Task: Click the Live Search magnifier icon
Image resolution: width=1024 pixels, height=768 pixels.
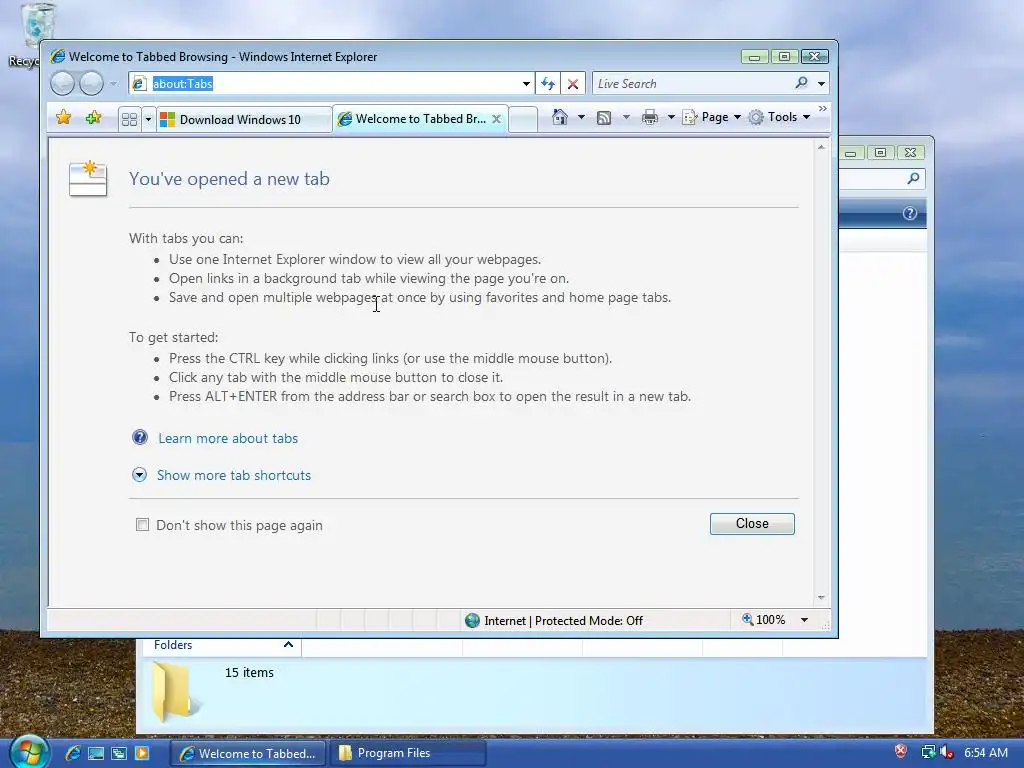Action: pos(801,83)
